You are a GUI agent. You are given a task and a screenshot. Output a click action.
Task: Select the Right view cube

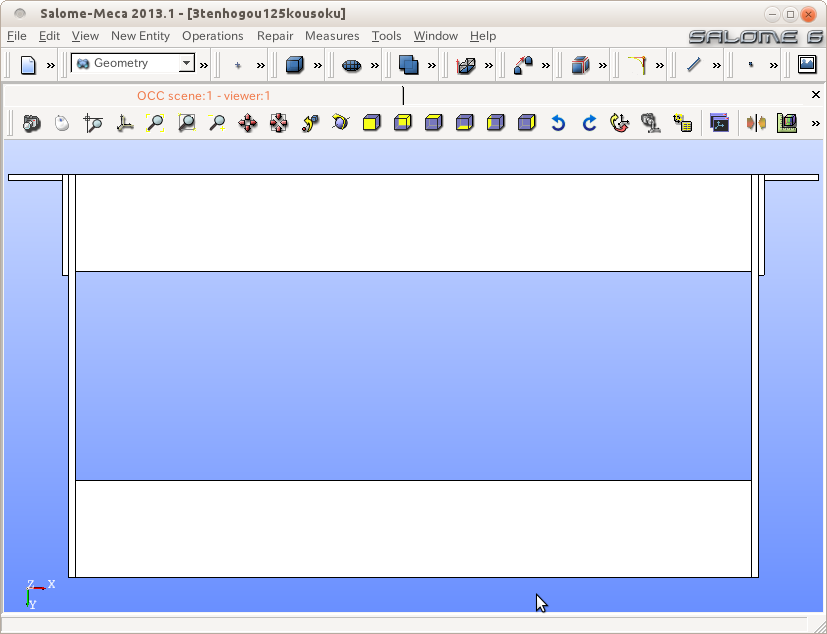point(527,123)
